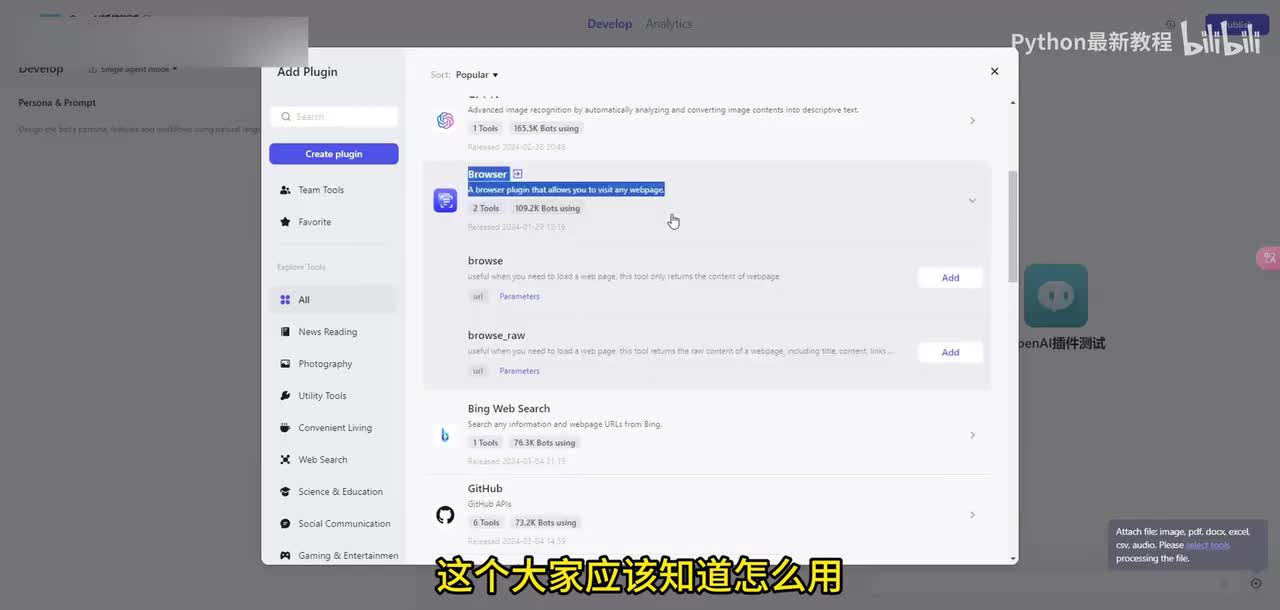Click the Favorite star icon

tap(285, 222)
